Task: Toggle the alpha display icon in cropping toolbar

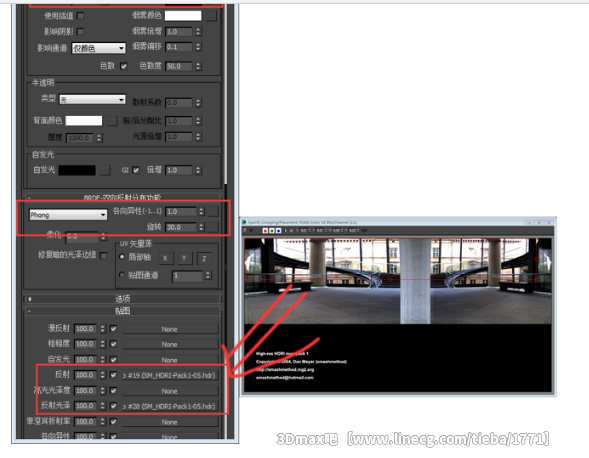Action: [285, 231]
